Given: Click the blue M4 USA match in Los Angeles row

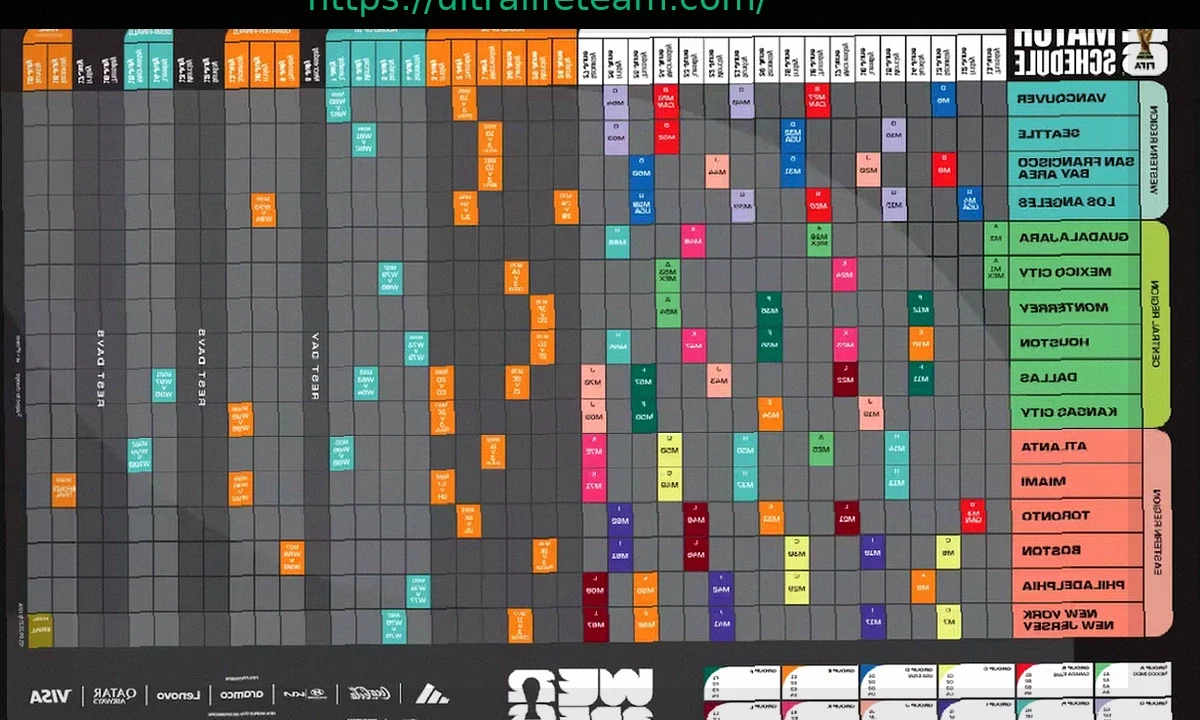Looking at the screenshot, I should (x=969, y=203).
